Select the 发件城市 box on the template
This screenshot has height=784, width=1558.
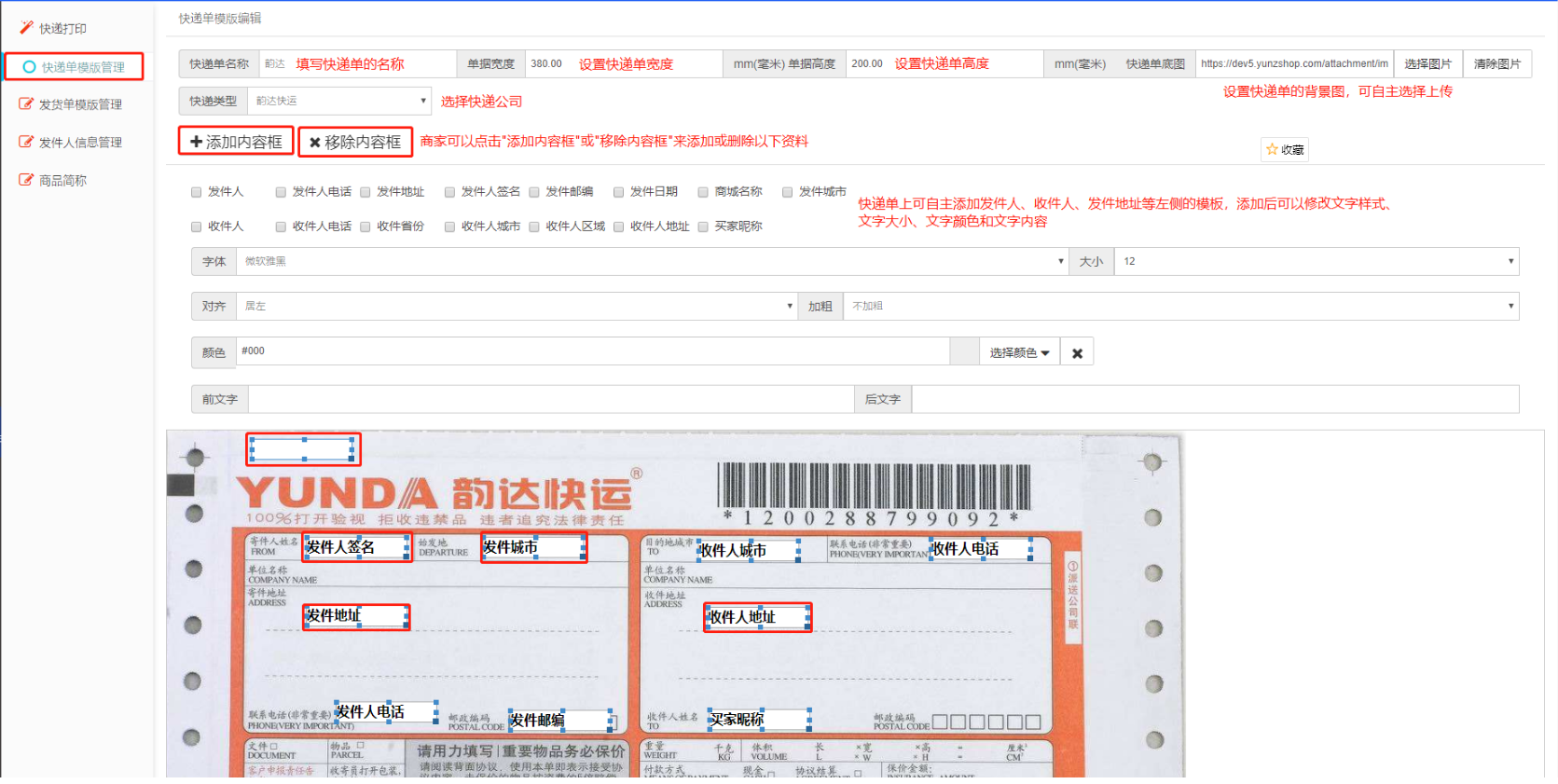[x=533, y=547]
